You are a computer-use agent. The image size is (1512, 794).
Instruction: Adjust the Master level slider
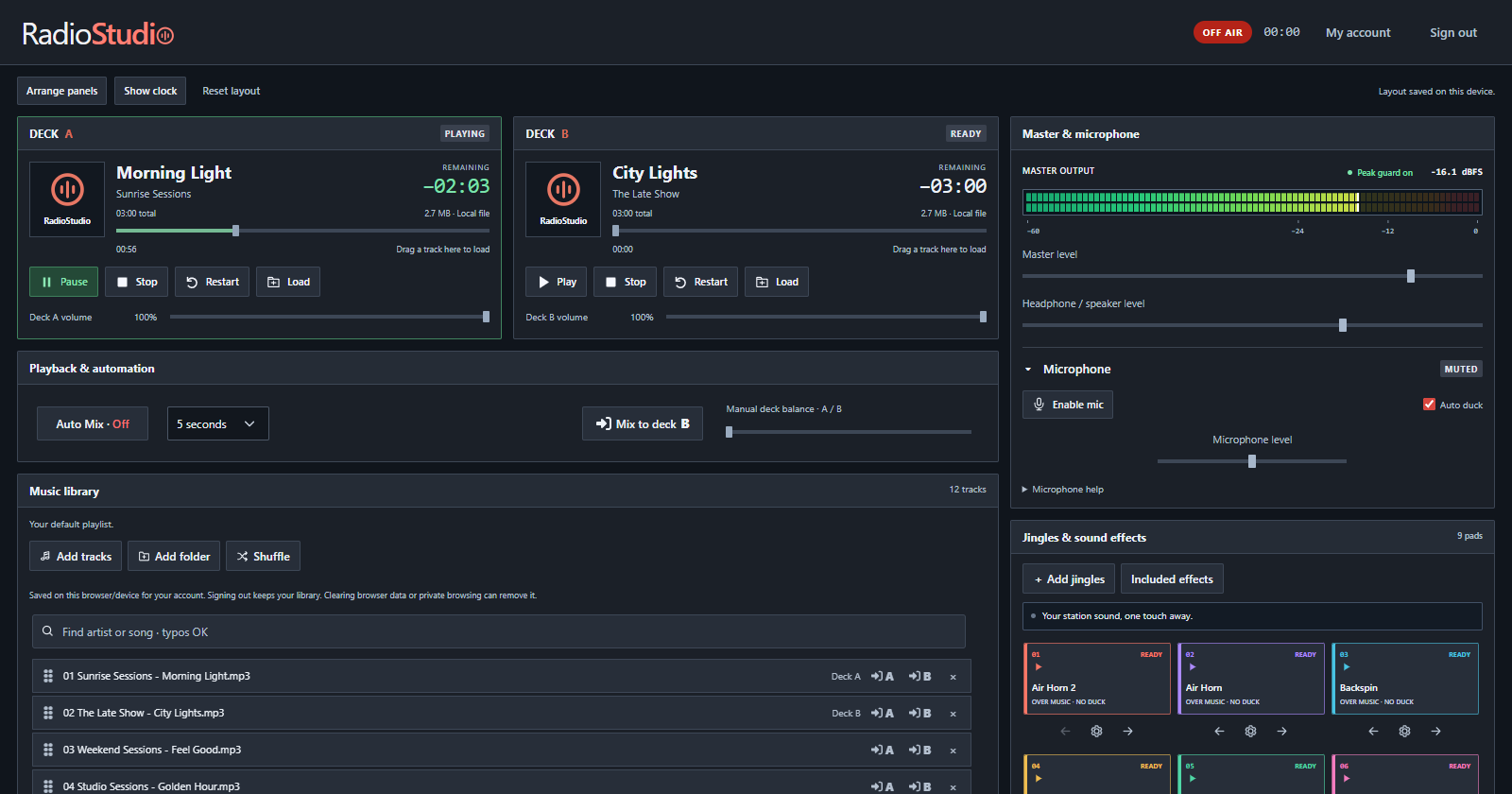pos(1252,276)
